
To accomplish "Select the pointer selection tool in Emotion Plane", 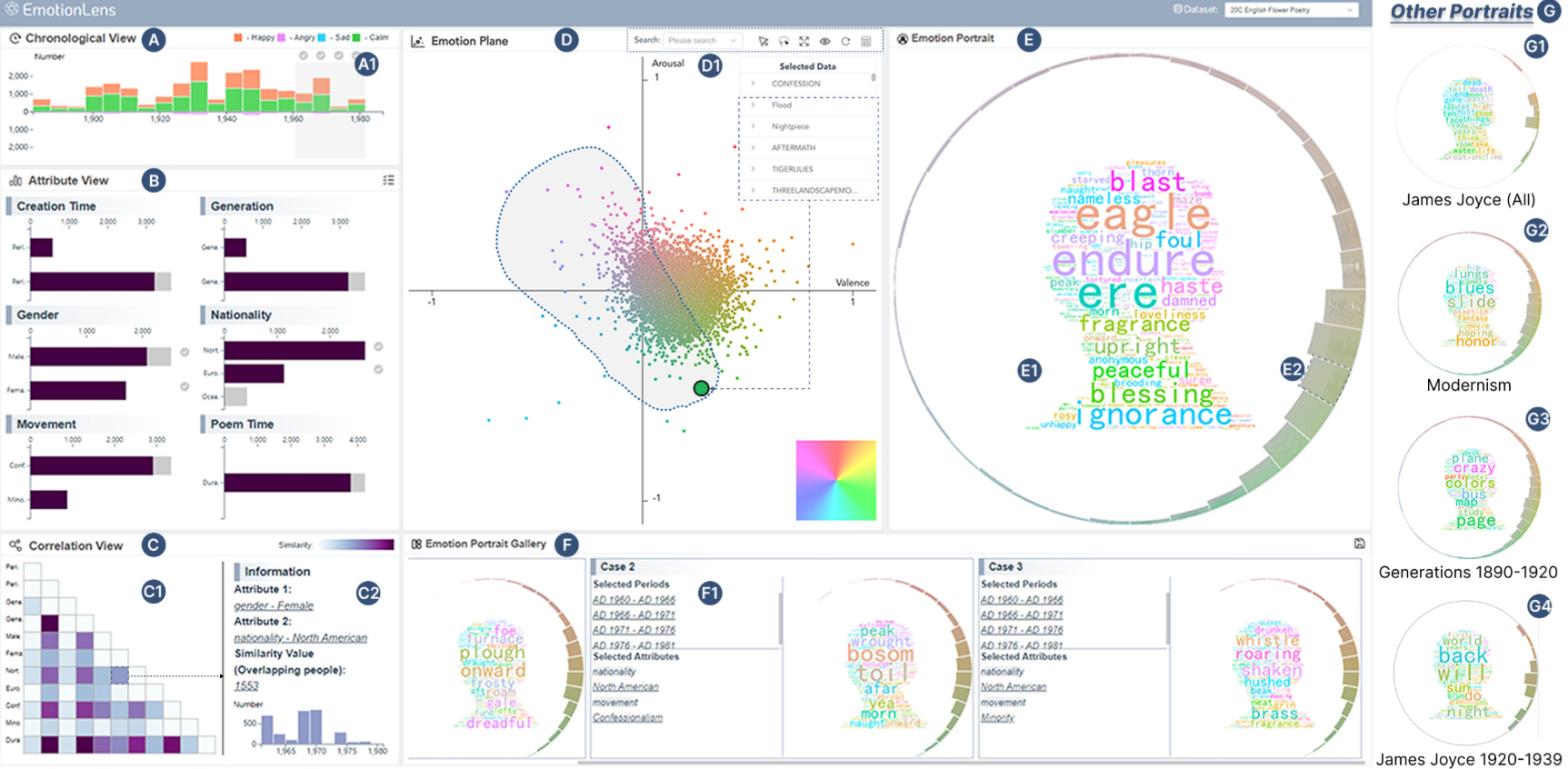I will point(763,41).
